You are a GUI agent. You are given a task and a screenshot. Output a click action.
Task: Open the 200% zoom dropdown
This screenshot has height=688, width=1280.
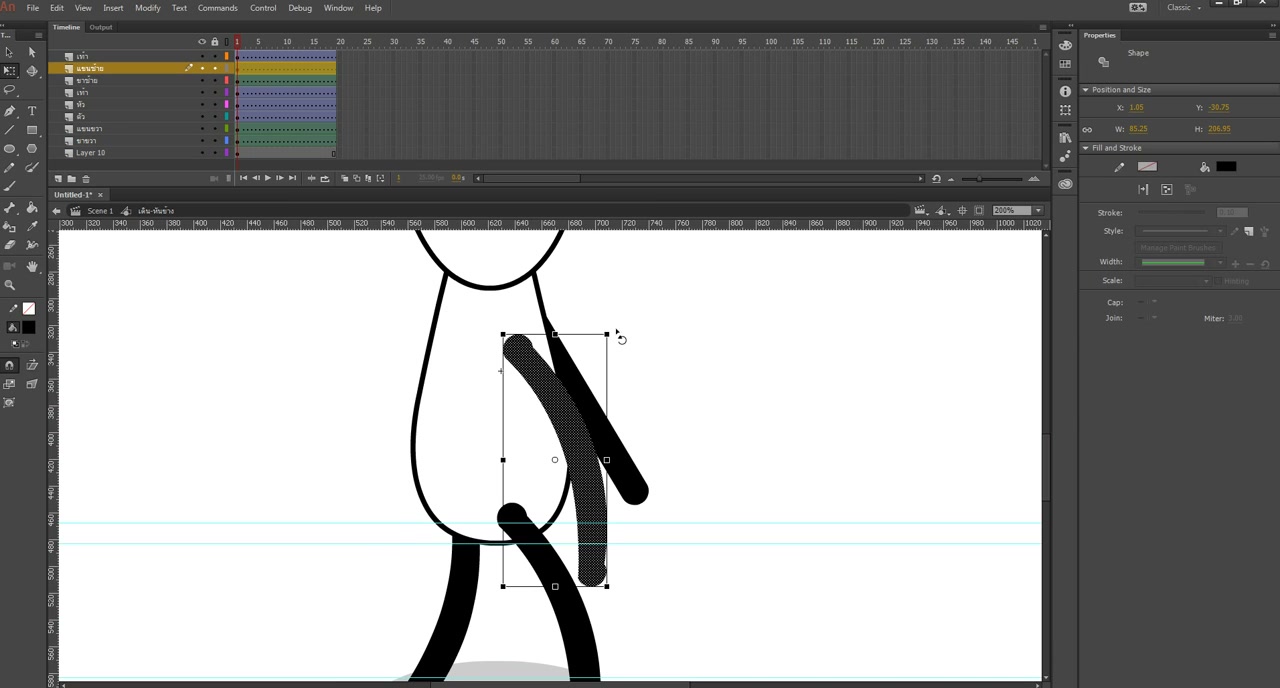point(1038,211)
